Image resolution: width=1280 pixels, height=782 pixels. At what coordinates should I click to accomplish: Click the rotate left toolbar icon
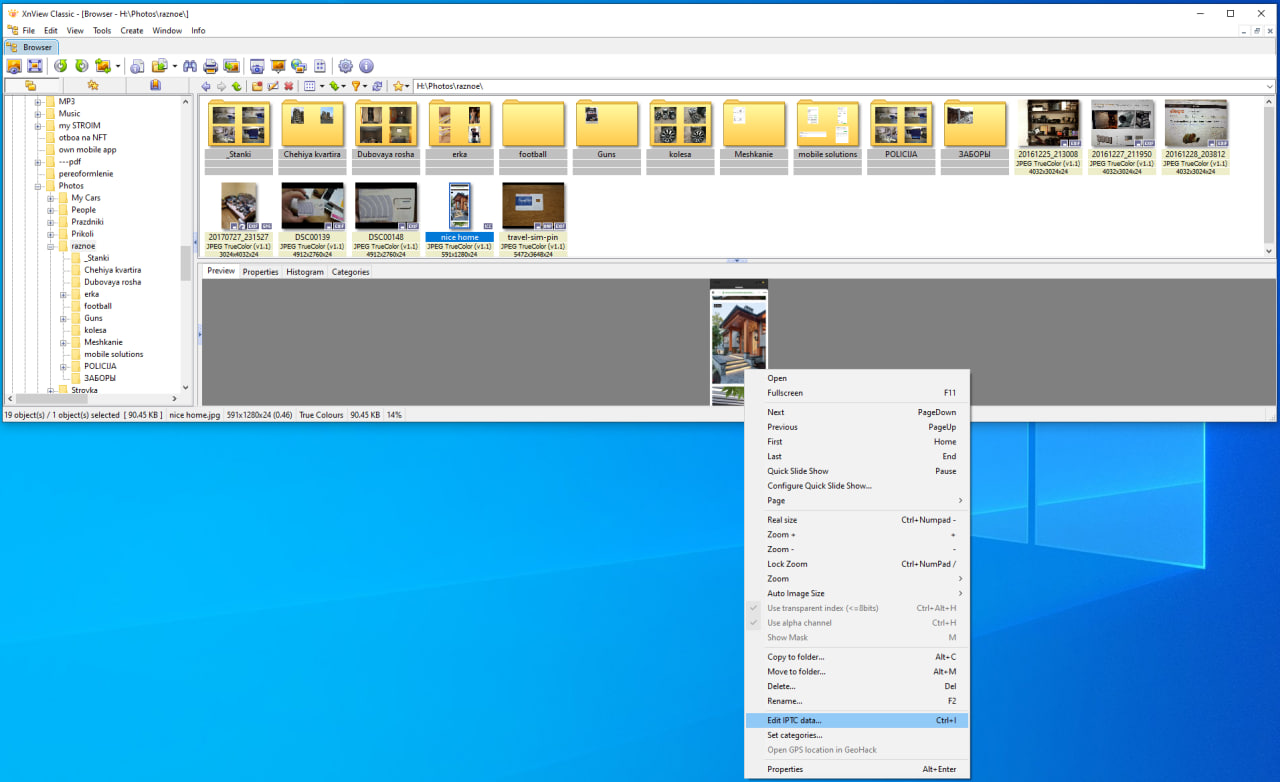pyautogui.click(x=61, y=66)
